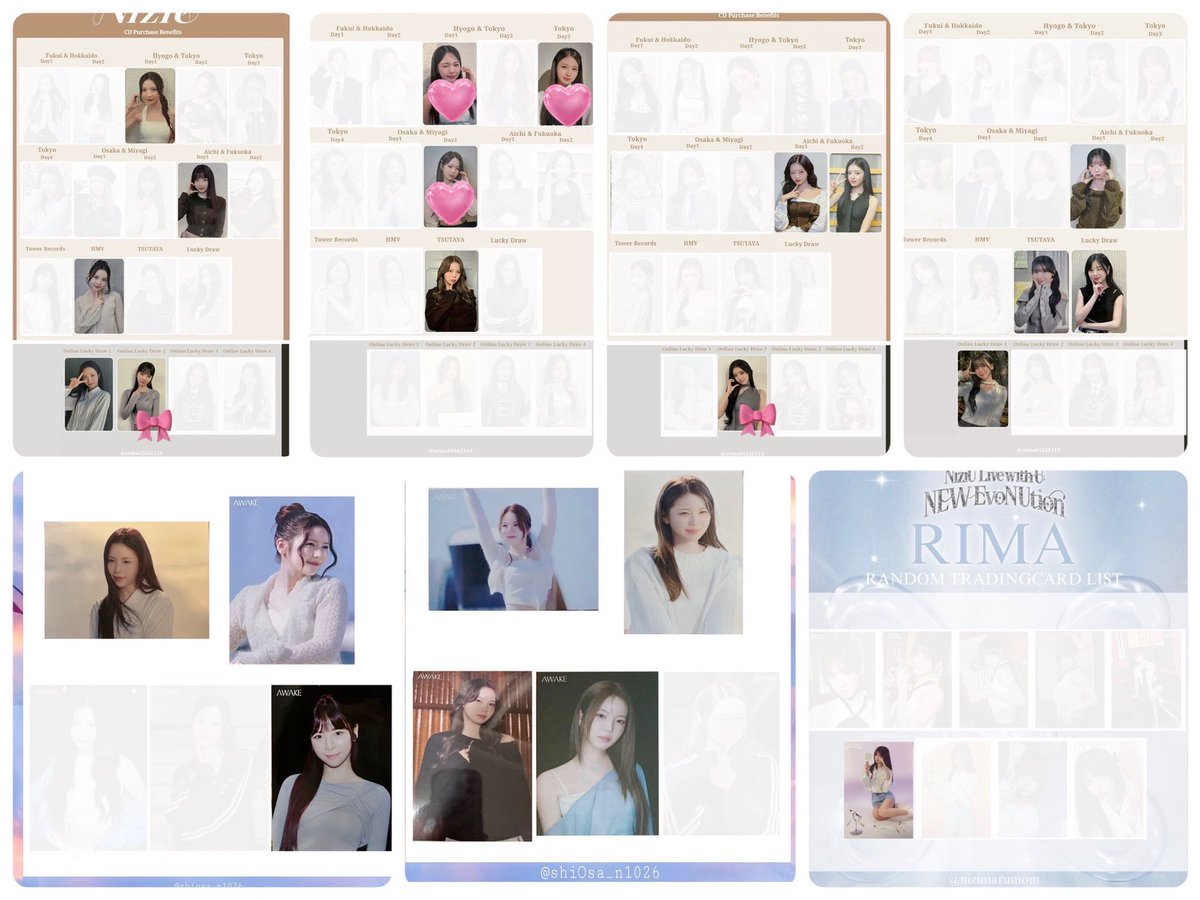Viewport: 1200px width, 900px height.
Task: Click 'Lucky Draw' label in second template
Action: 507,240
